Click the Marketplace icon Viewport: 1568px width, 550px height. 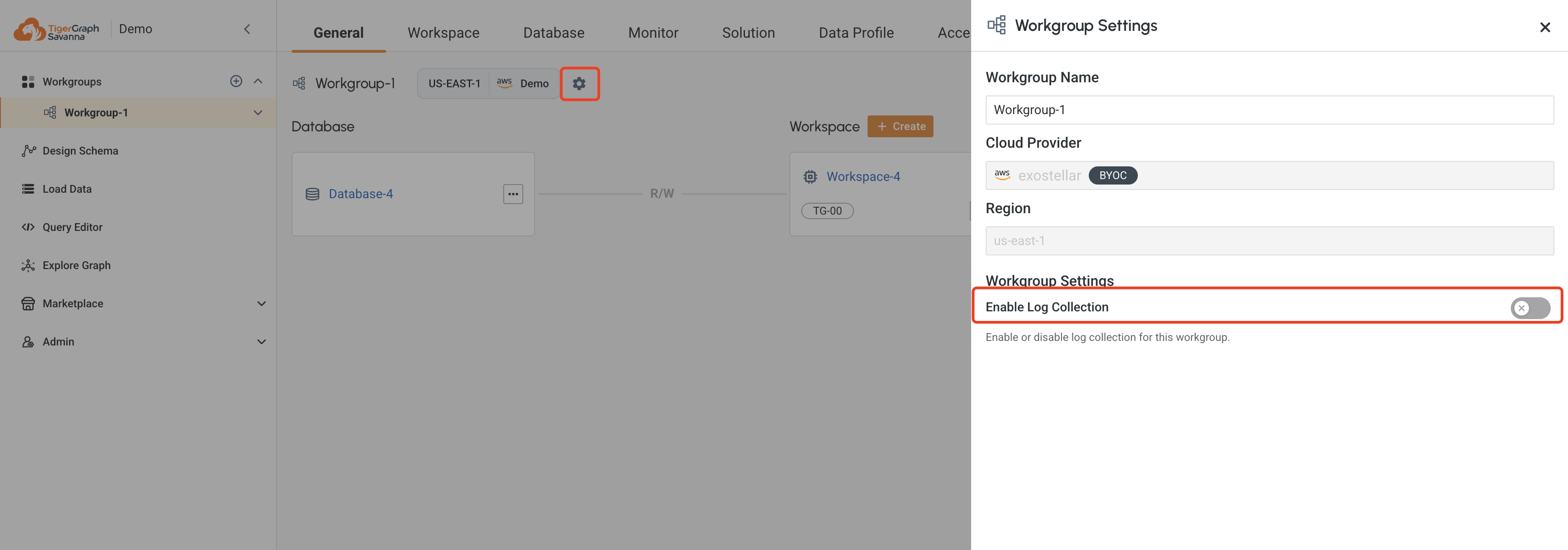coord(29,303)
